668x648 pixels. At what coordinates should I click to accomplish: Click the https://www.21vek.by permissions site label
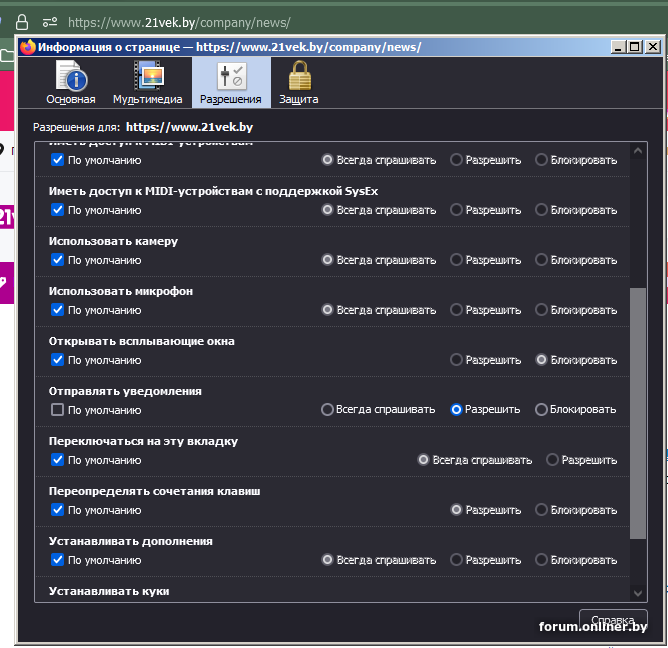tap(190, 127)
